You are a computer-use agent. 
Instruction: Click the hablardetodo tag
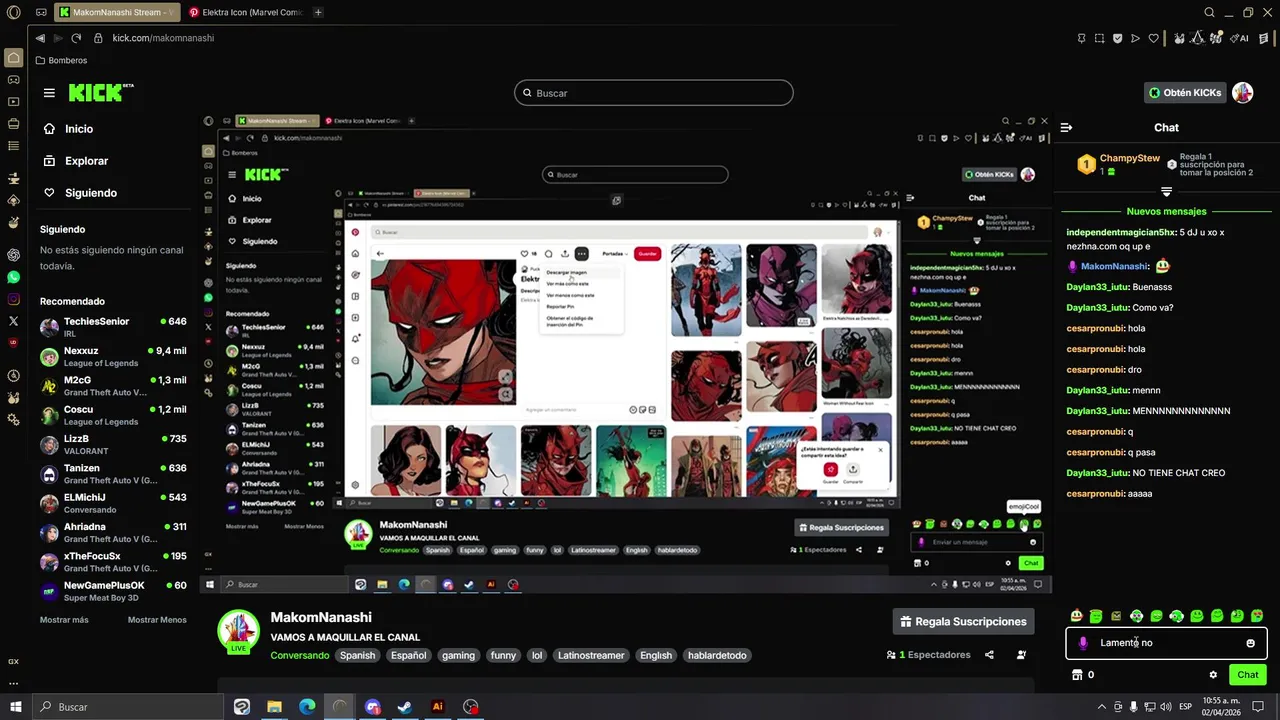coord(717,655)
